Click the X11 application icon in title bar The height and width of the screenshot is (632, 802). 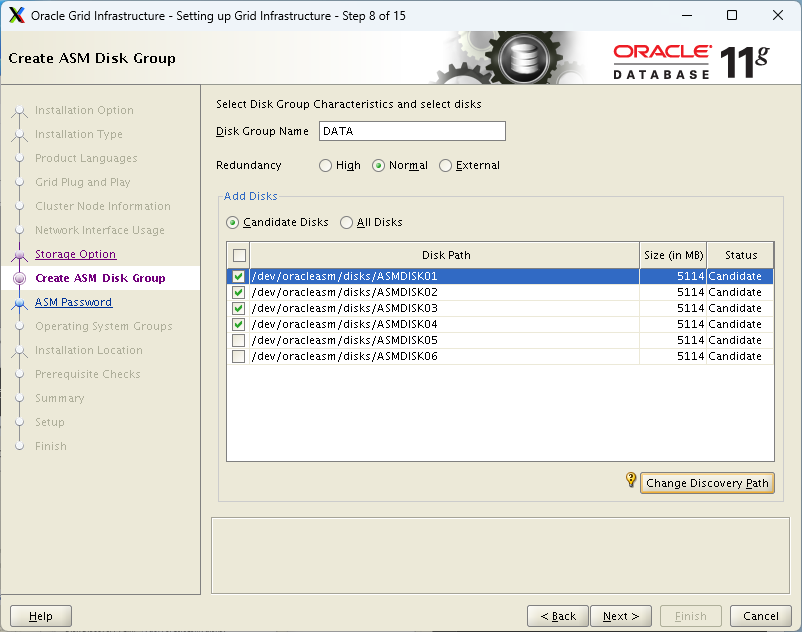(17, 15)
